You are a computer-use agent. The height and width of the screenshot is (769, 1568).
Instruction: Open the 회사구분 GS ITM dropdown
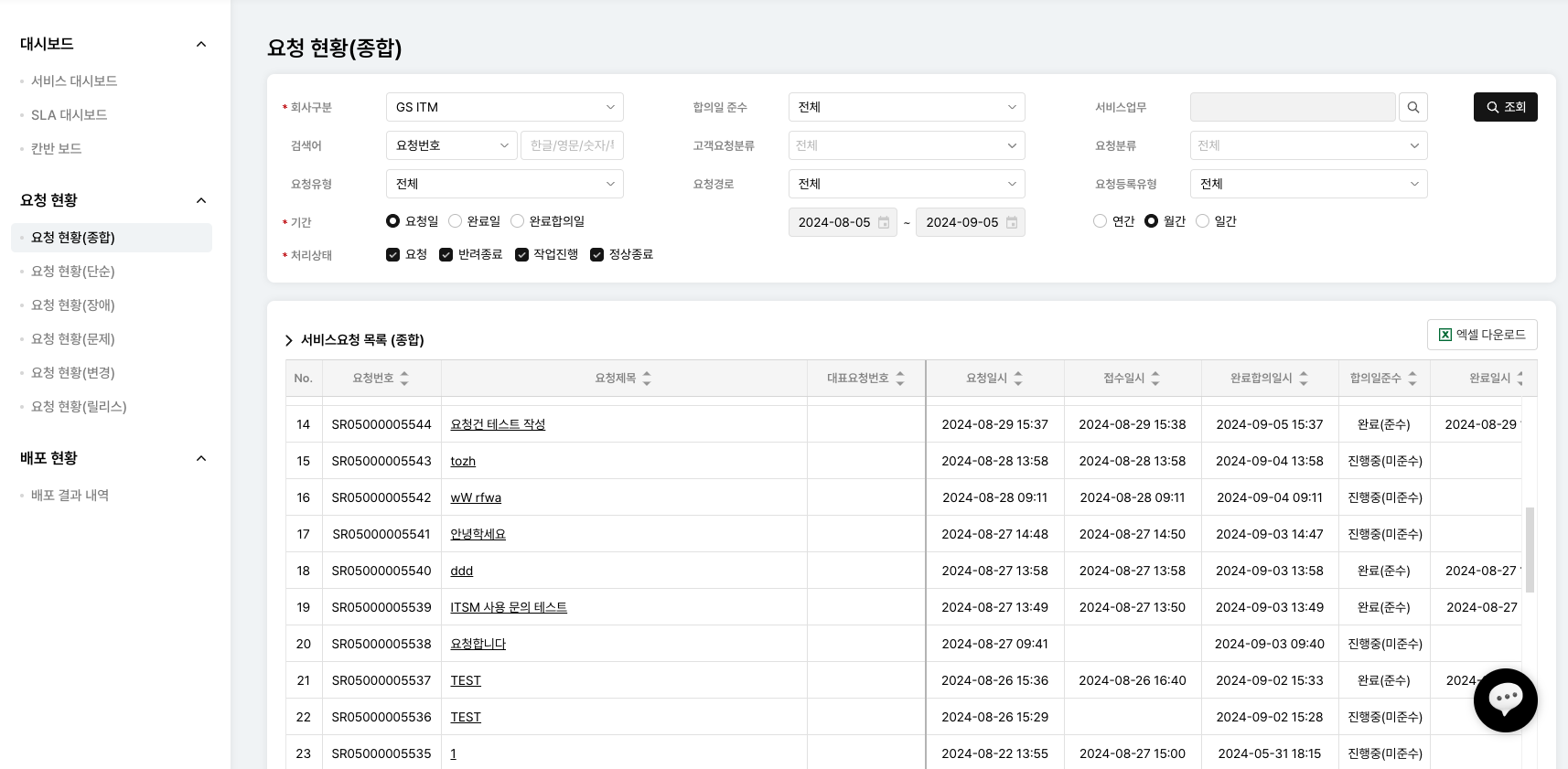point(504,107)
